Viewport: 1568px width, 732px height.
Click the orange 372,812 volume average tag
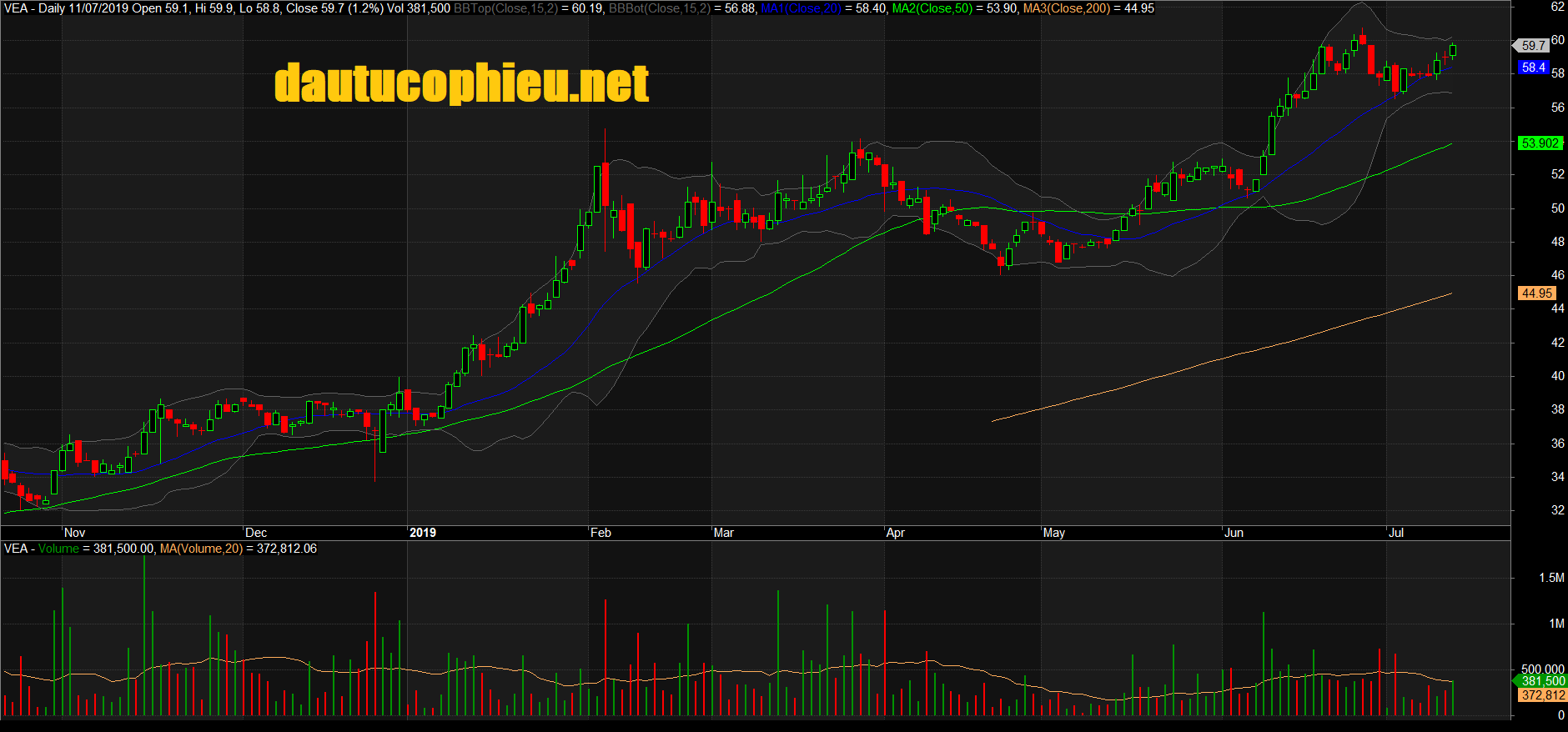coord(1542,695)
